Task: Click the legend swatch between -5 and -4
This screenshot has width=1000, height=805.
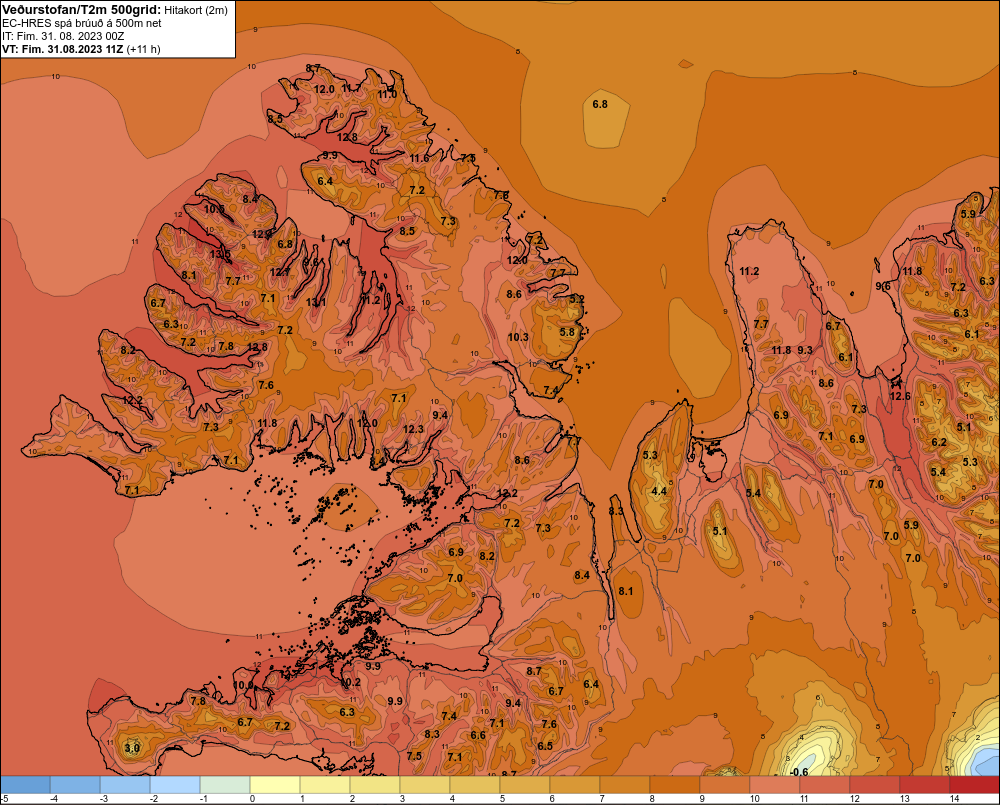Action: (25, 785)
